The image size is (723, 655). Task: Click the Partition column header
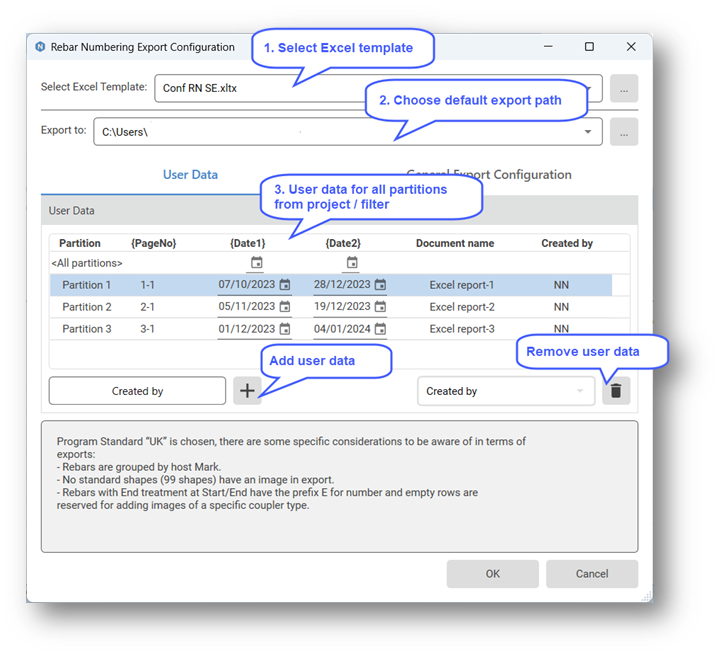[80, 243]
